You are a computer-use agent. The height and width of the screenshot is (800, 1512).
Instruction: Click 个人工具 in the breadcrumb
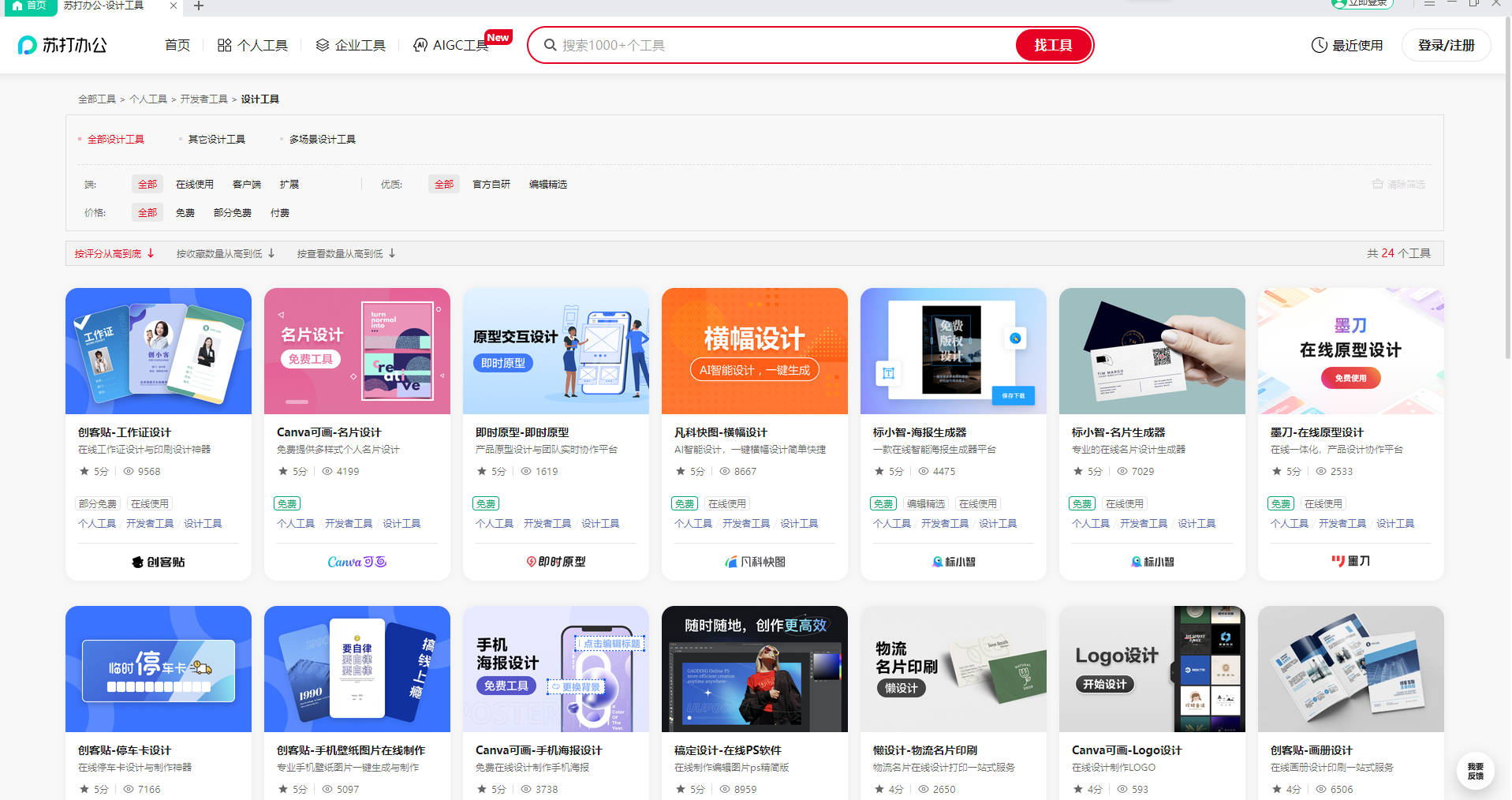148,99
